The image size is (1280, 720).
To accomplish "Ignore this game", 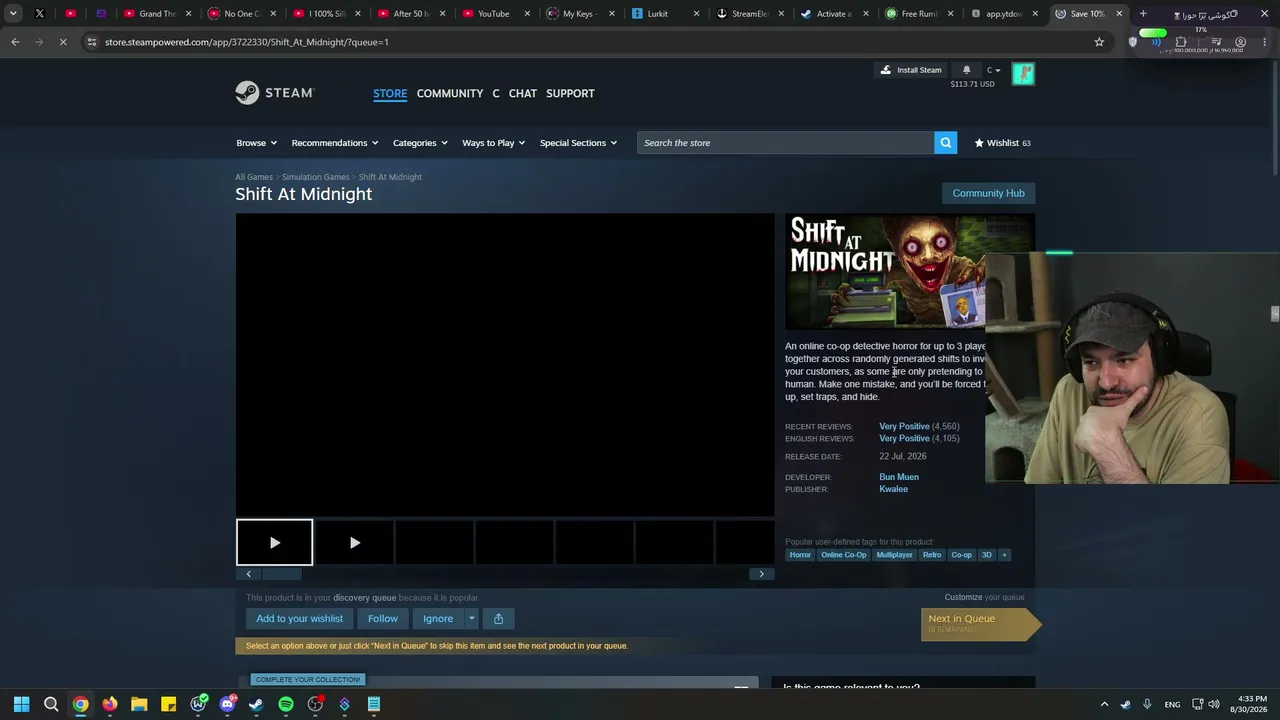I will pyautogui.click(x=438, y=618).
